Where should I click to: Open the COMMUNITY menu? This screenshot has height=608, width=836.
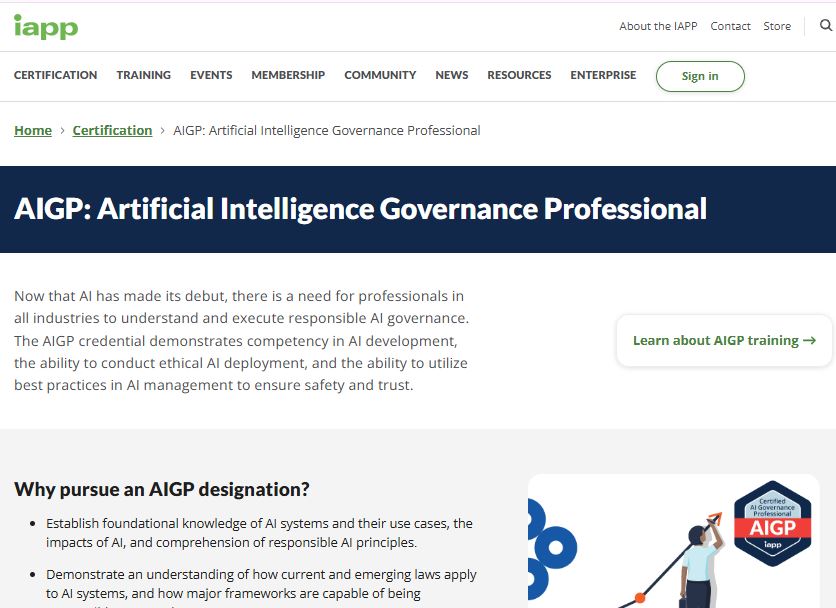(x=380, y=75)
